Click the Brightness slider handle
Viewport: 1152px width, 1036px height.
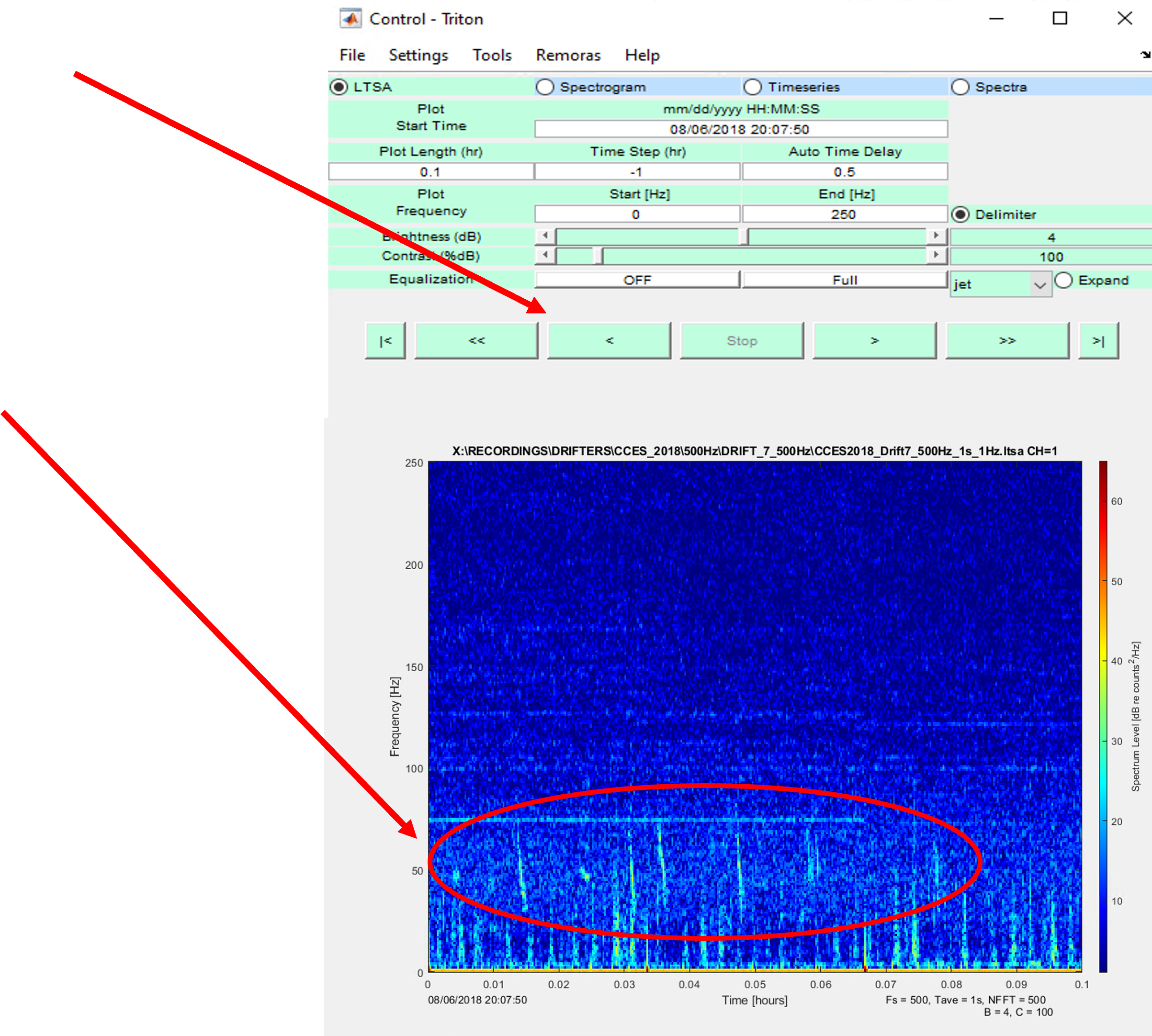click(x=743, y=236)
